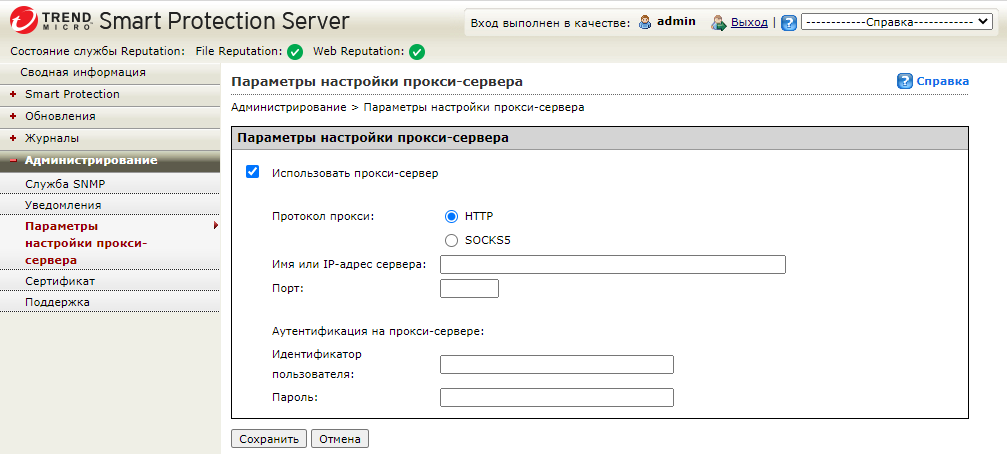This screenshot has height=454, width=1007.
Task: Click the logout person icon
Action: click(717, 22)
